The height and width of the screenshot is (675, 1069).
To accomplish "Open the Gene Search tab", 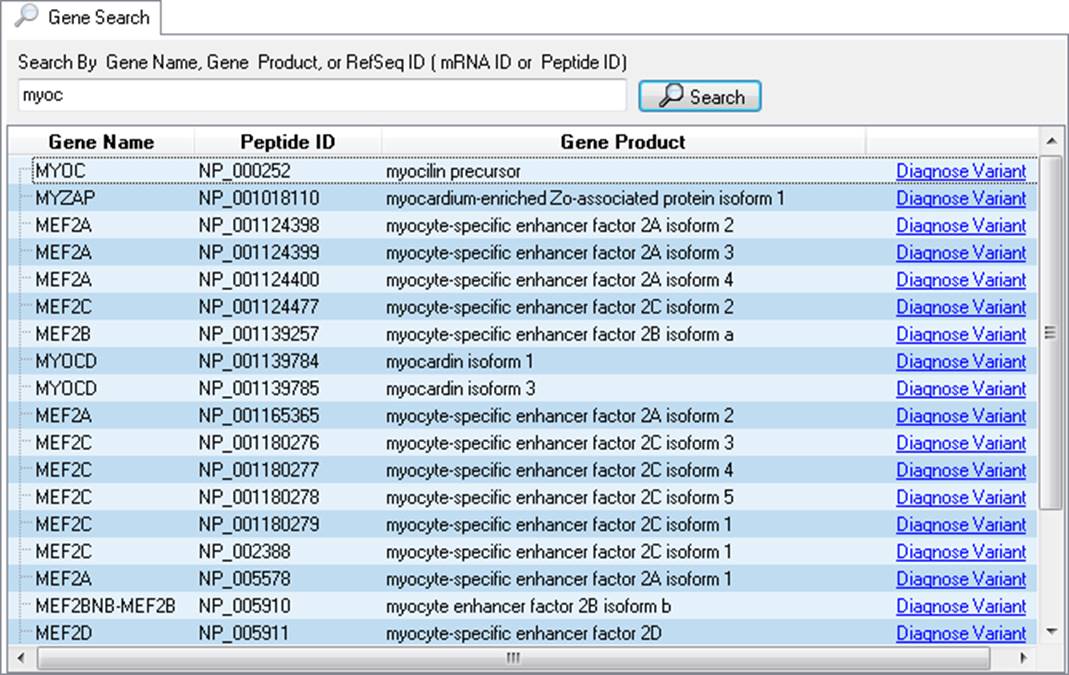I will click(82, 17).
